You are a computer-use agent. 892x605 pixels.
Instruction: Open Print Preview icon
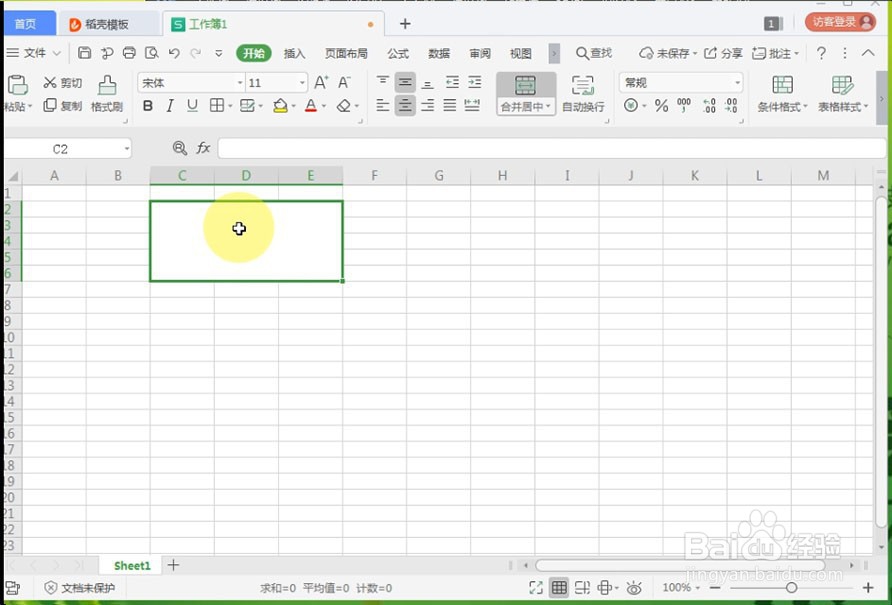pos(152,53)
